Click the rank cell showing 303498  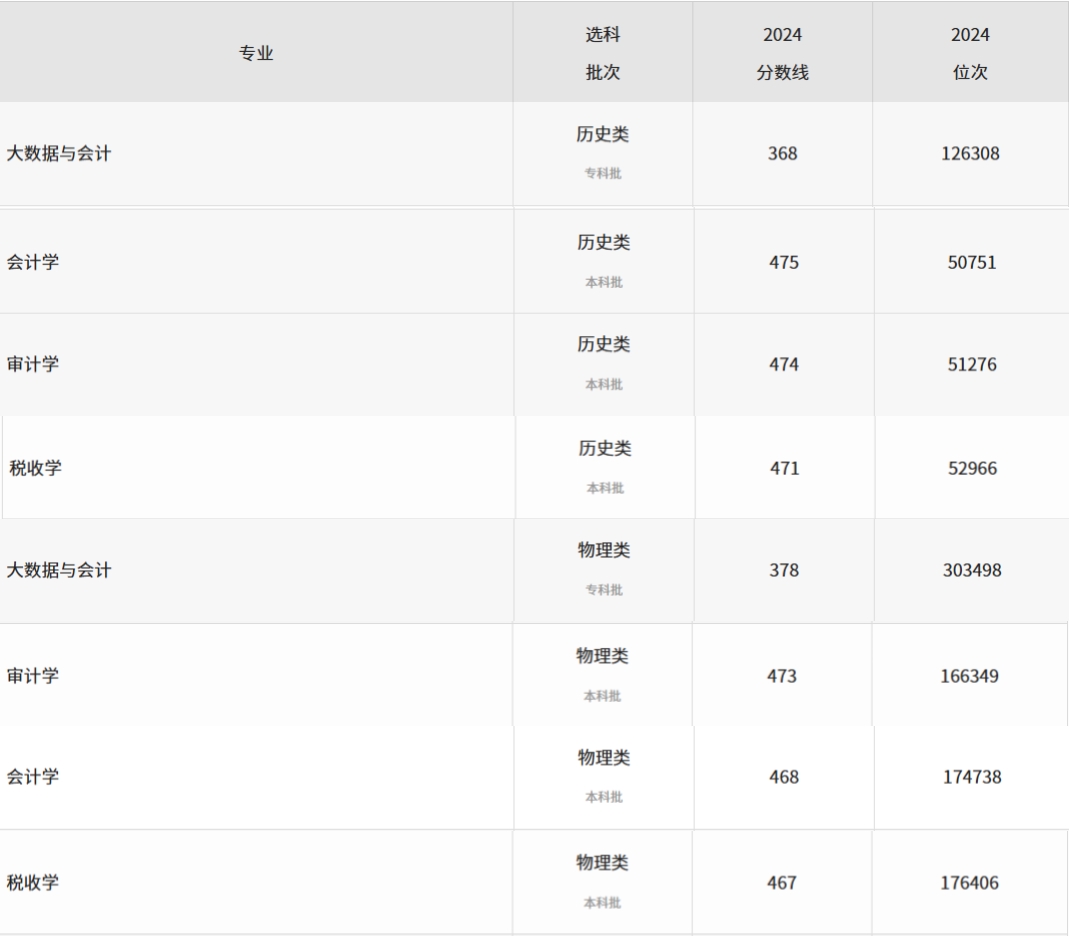972,570
